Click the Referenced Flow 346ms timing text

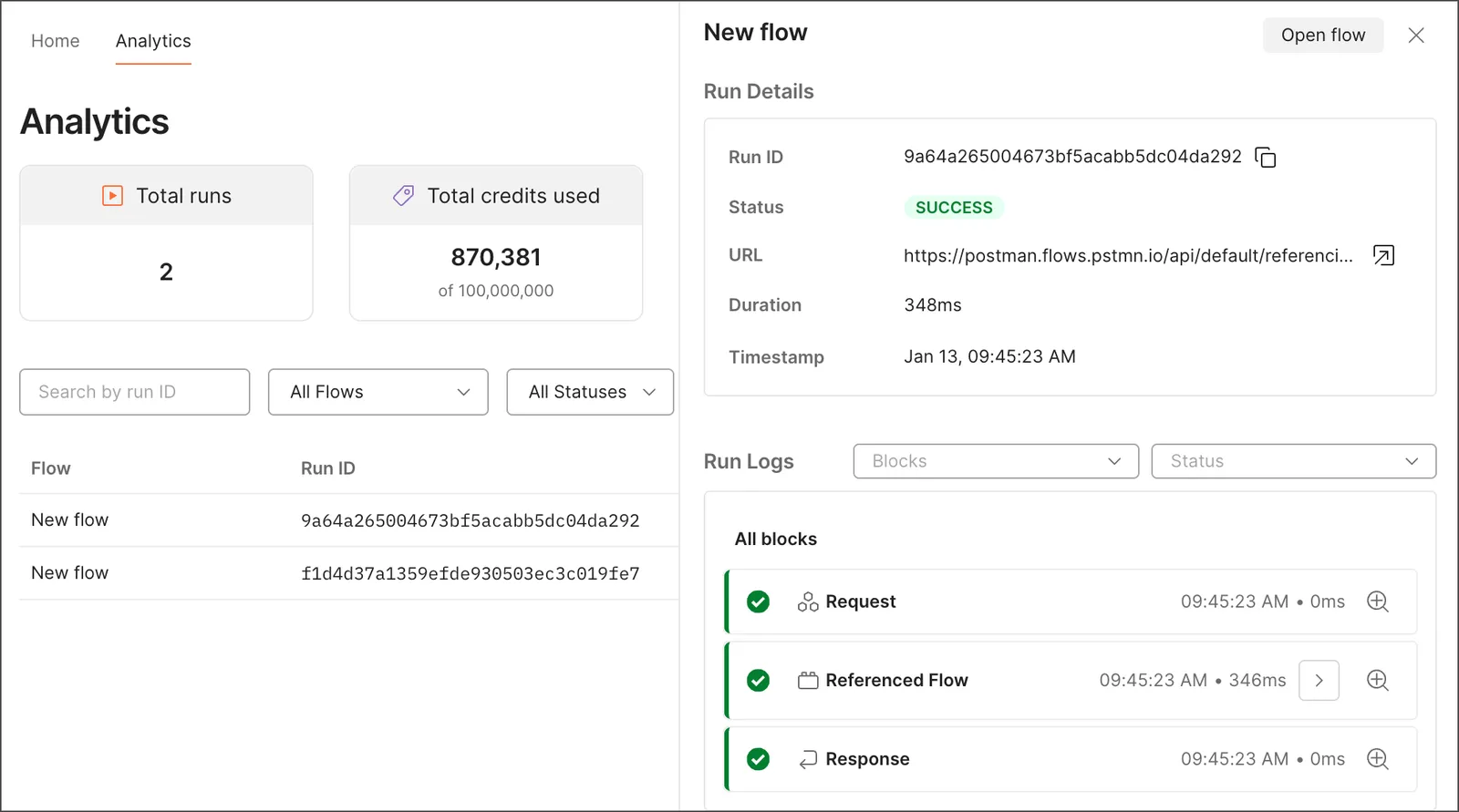(1193, 680)
